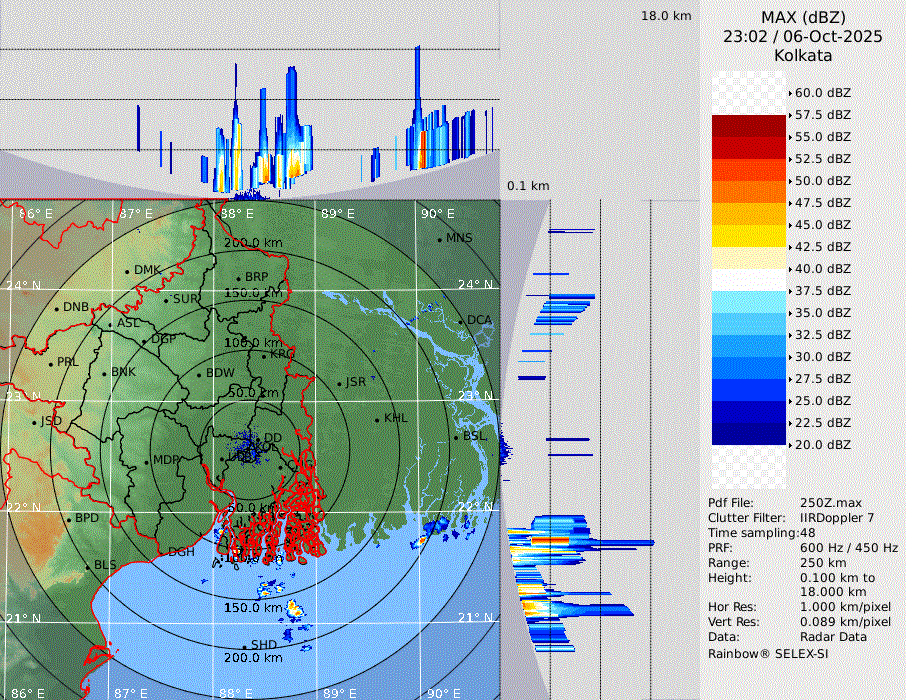
Task: Click the BSL station label
Action: (x=474, y=437)
